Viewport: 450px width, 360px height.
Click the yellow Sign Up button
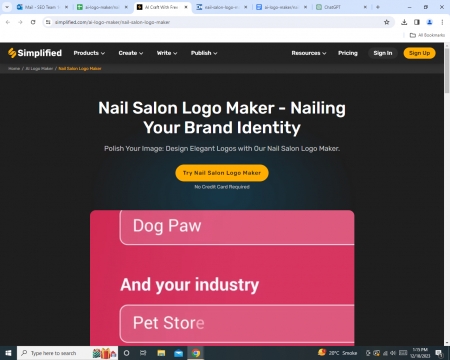tap(419, 53)
